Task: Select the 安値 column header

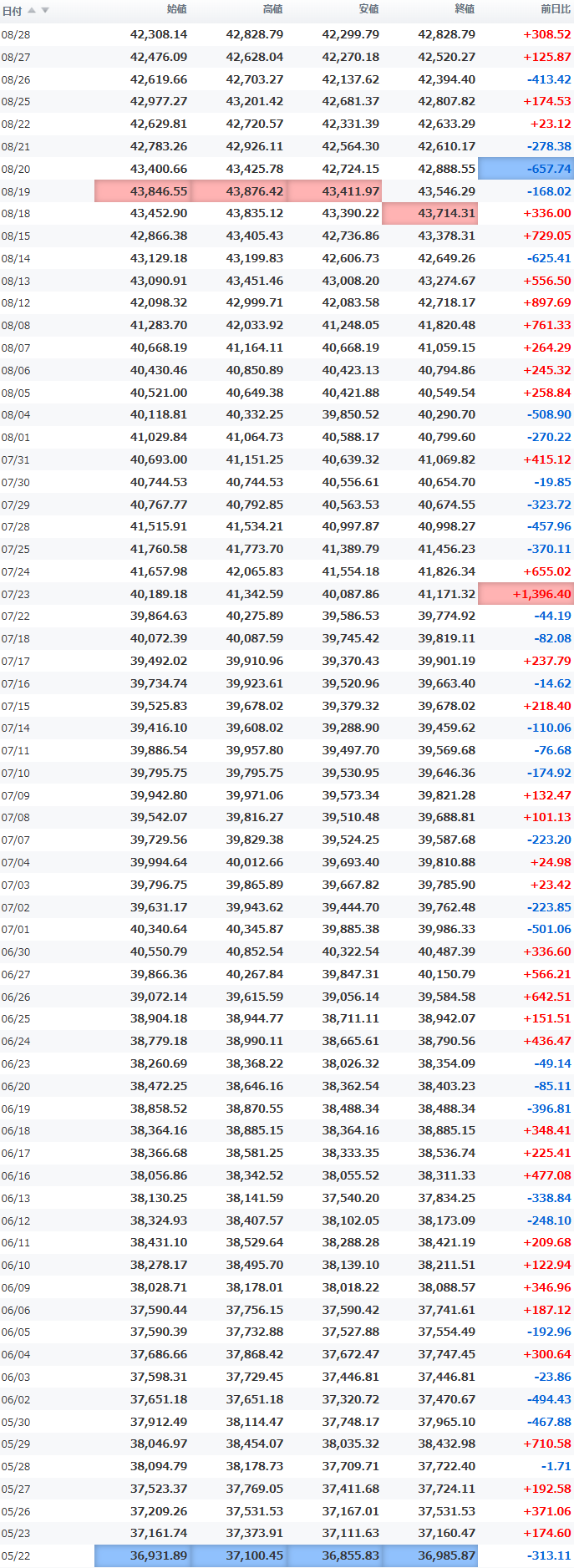Action: 368,9
